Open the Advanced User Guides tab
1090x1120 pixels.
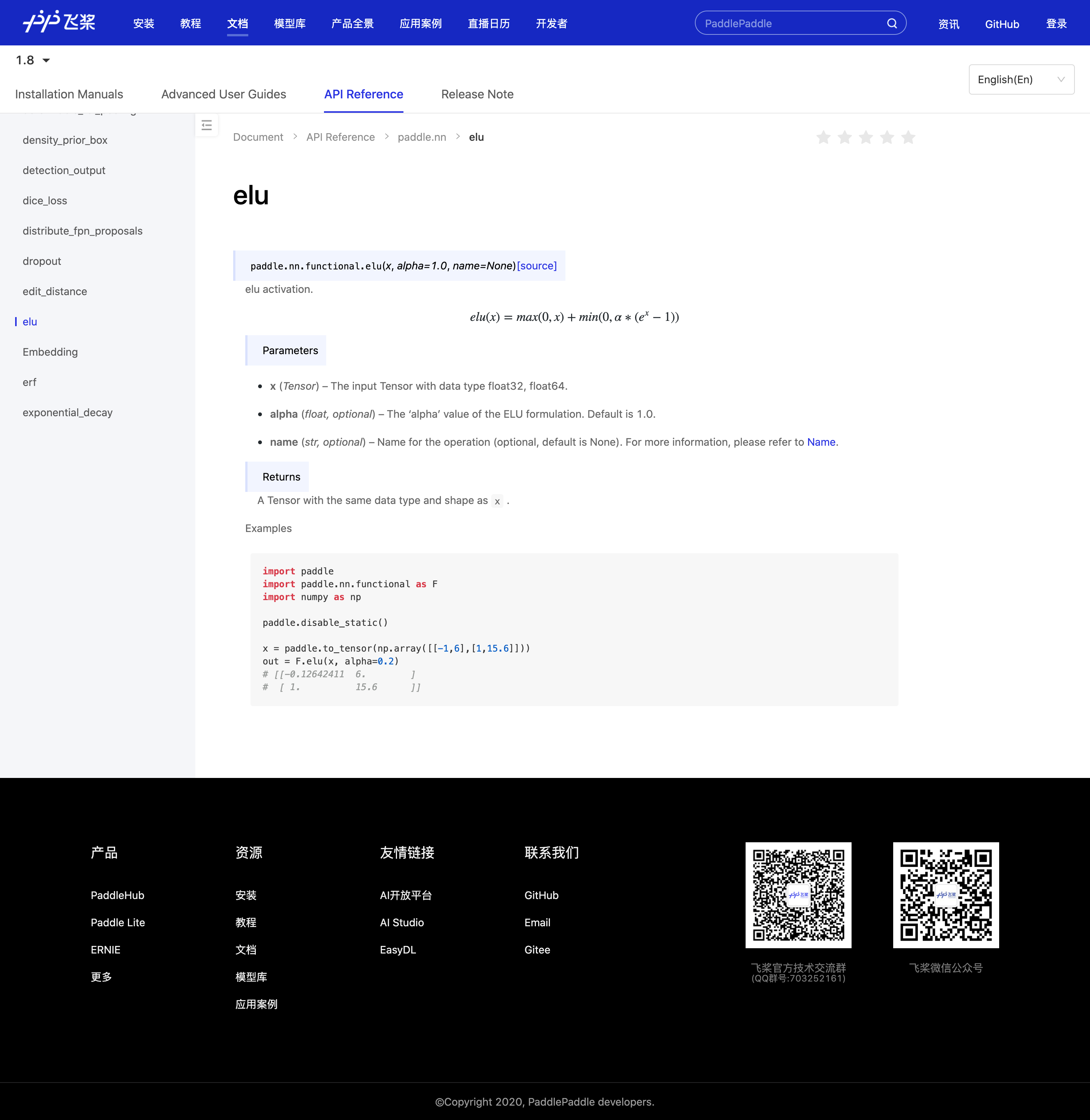tap(223, 95)
